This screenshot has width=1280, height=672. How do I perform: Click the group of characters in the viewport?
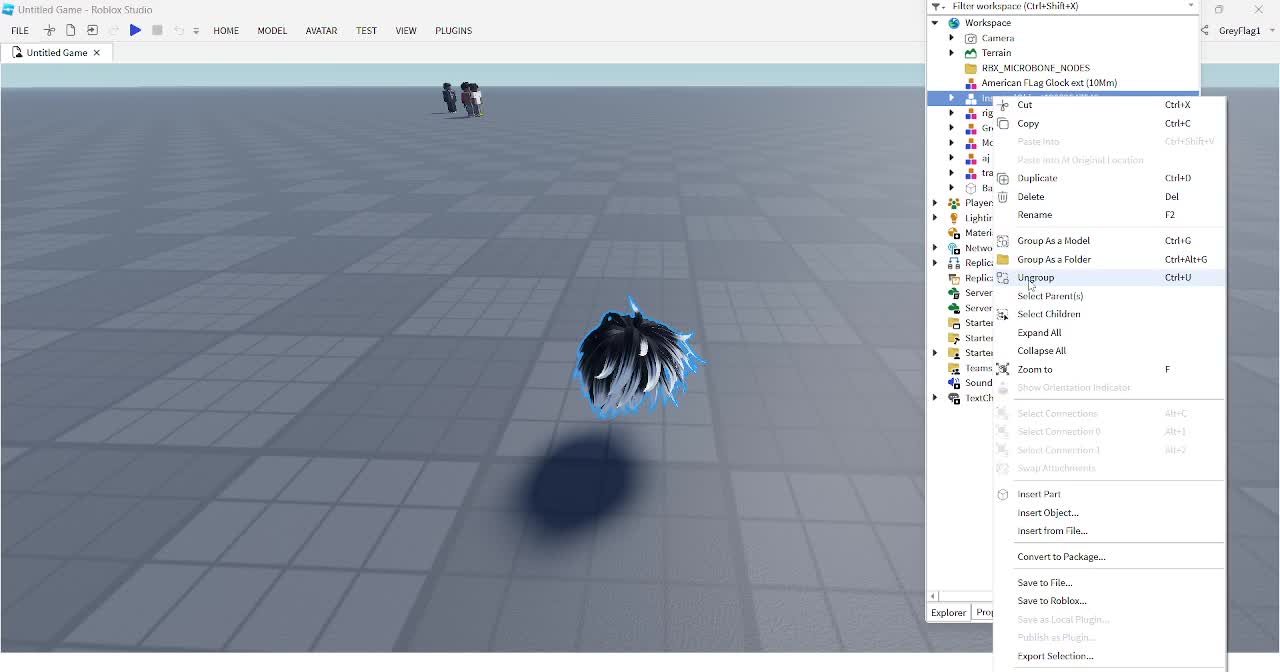tap(462, 99)
